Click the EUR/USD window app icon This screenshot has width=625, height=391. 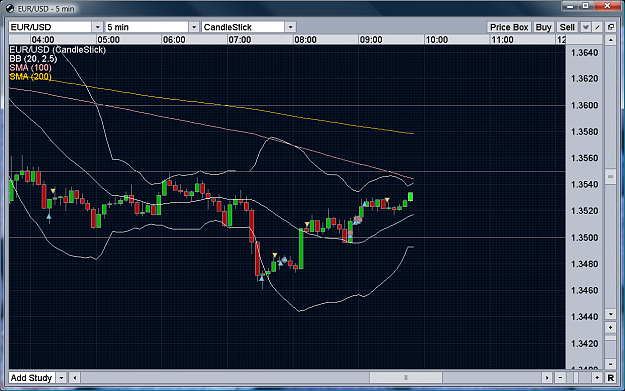click(x=10, y=8)
